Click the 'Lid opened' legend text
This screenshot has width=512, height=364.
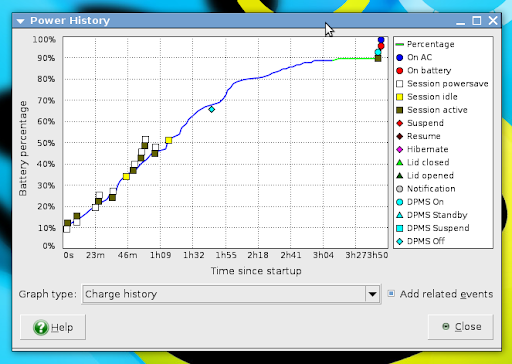tap(430, 176)
